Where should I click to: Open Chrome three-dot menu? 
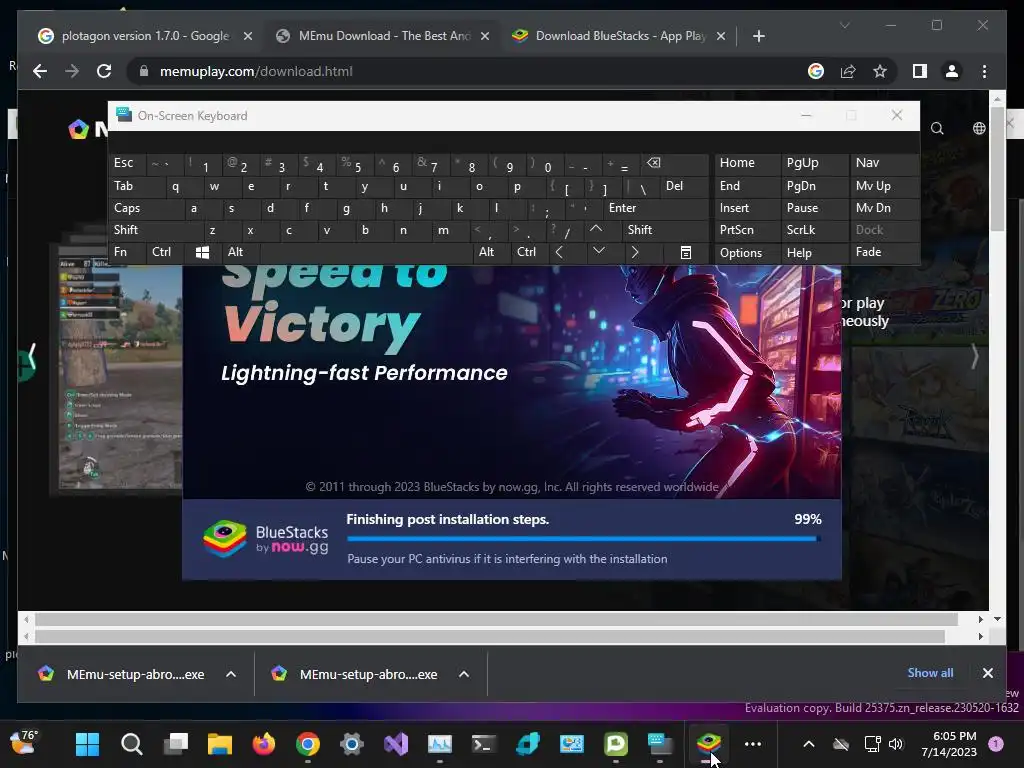click(984, 71)
